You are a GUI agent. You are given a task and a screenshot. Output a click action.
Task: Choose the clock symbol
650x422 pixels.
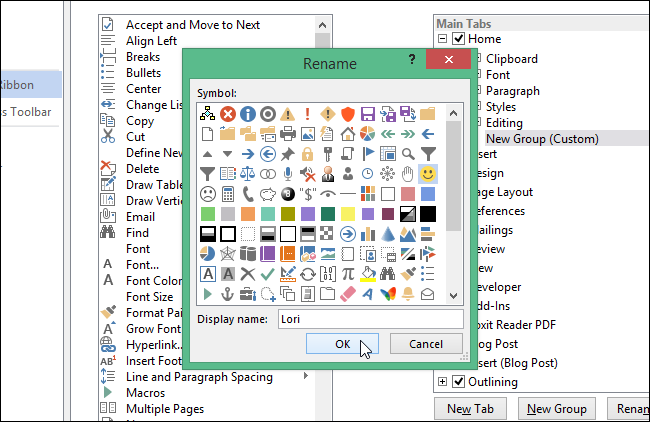367,174
